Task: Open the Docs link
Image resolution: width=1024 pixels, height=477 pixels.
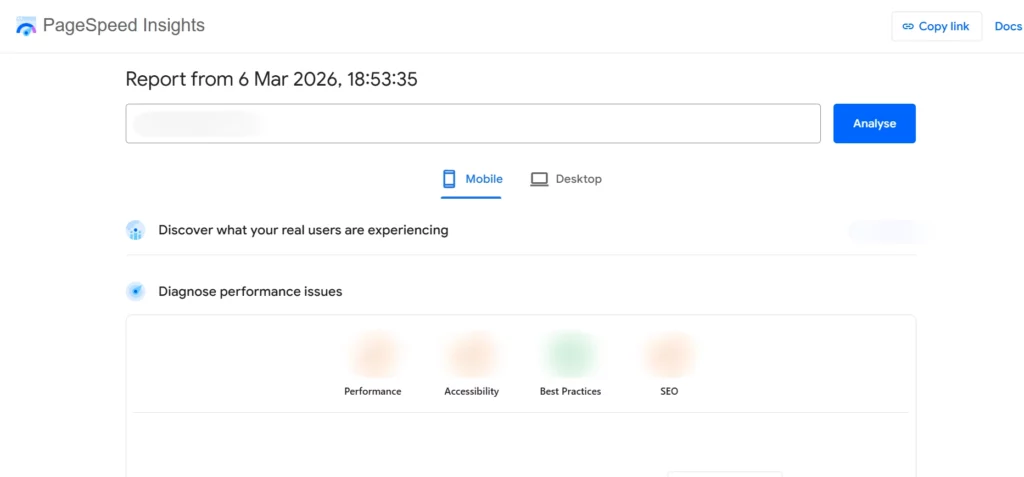Action: 1007,27
